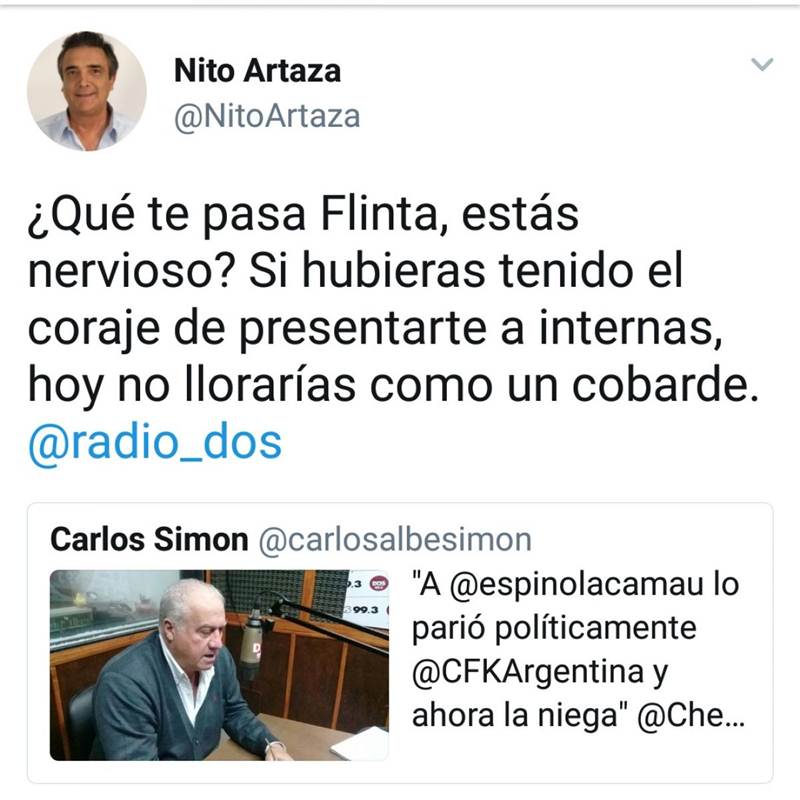The image size is (800, 800).
Task: Open the @espinolacamau mention
Action: 577,584
